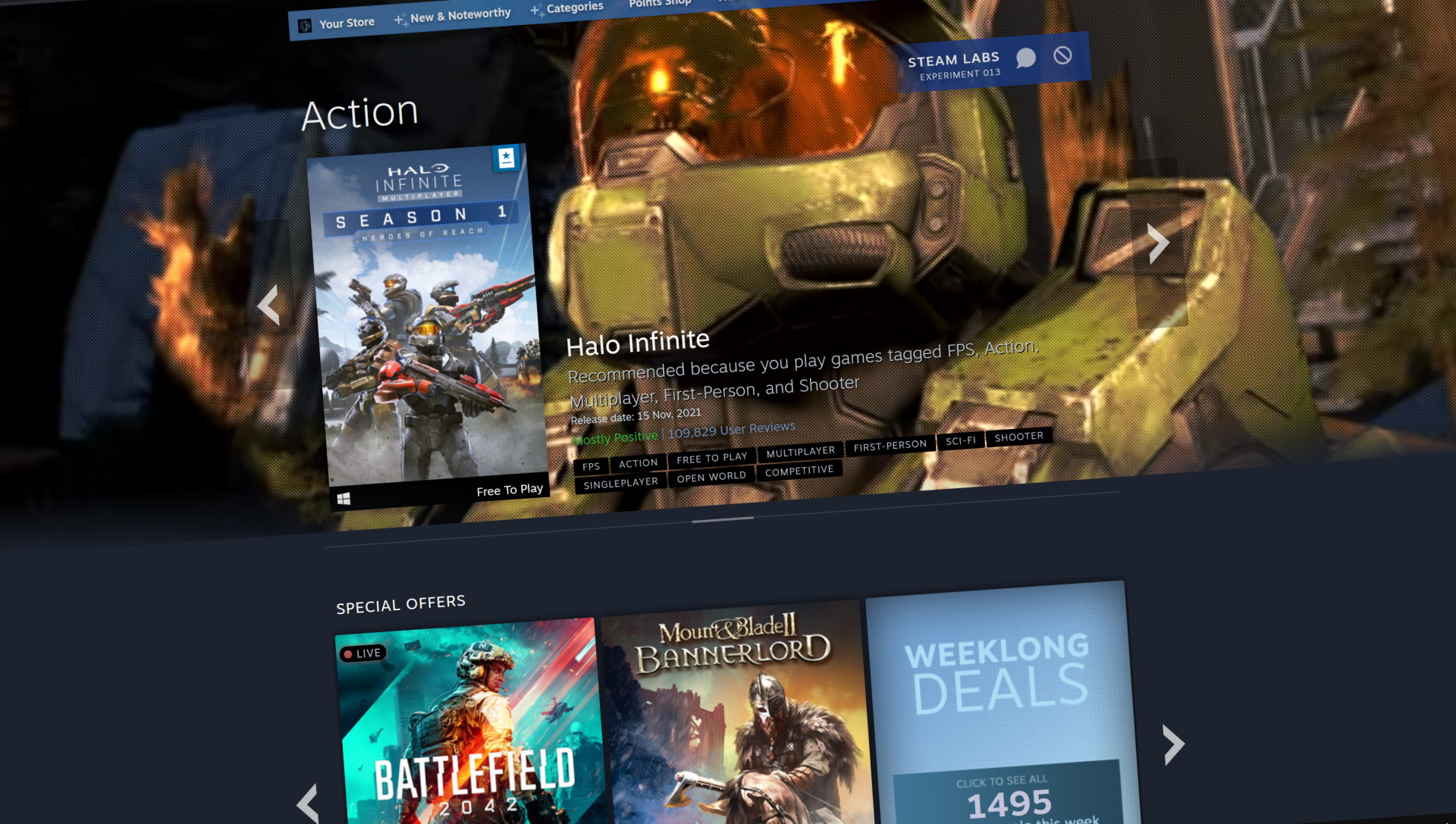Click the block/disable icon next to chat
The height and width of the screenshot is (824, 1456).
1062,55
